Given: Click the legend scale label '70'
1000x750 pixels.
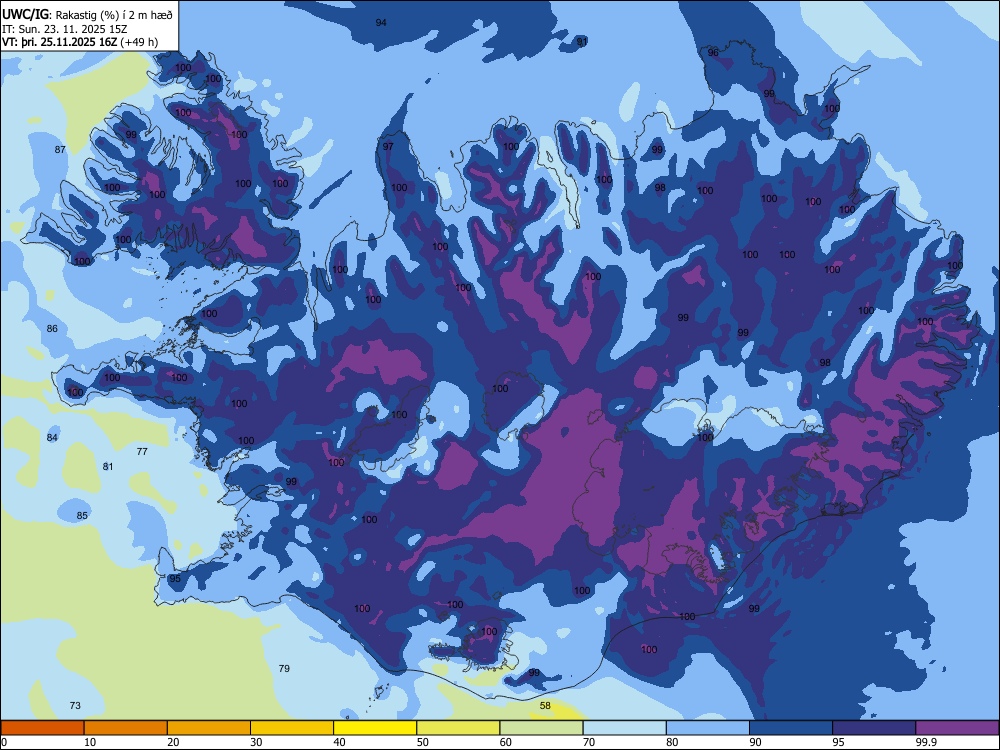Looking at the screenshot, I should pyautogui.click(x=589, y=742).
